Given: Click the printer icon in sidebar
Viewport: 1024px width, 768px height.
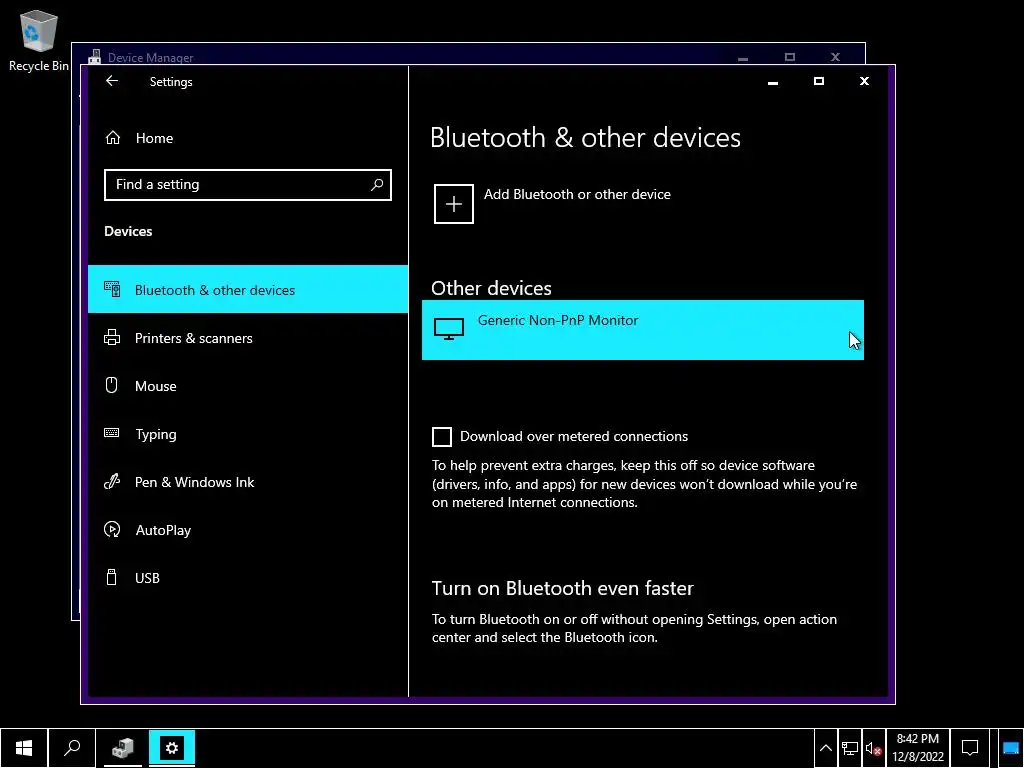Looking at the screenshot, I should [112, 338].
